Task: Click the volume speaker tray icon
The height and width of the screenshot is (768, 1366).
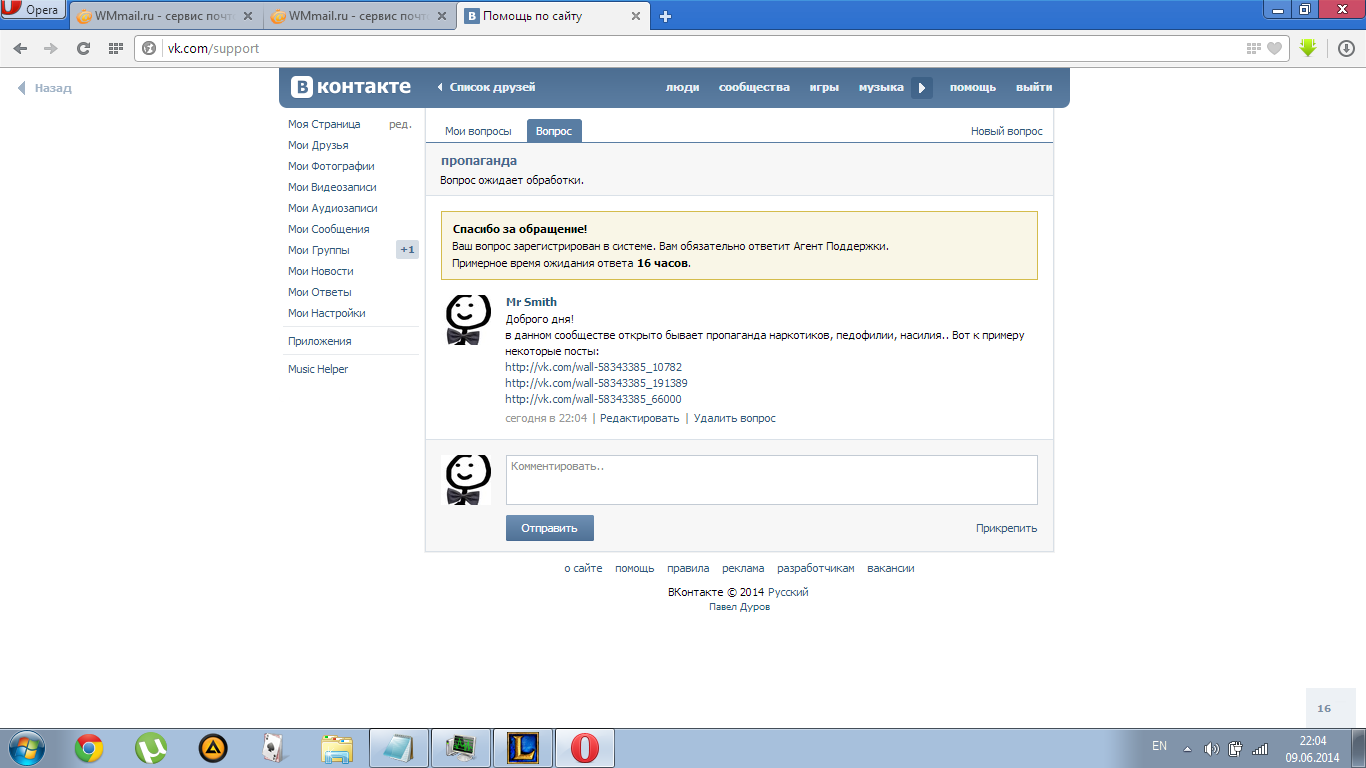Action: click(1211, 748)
